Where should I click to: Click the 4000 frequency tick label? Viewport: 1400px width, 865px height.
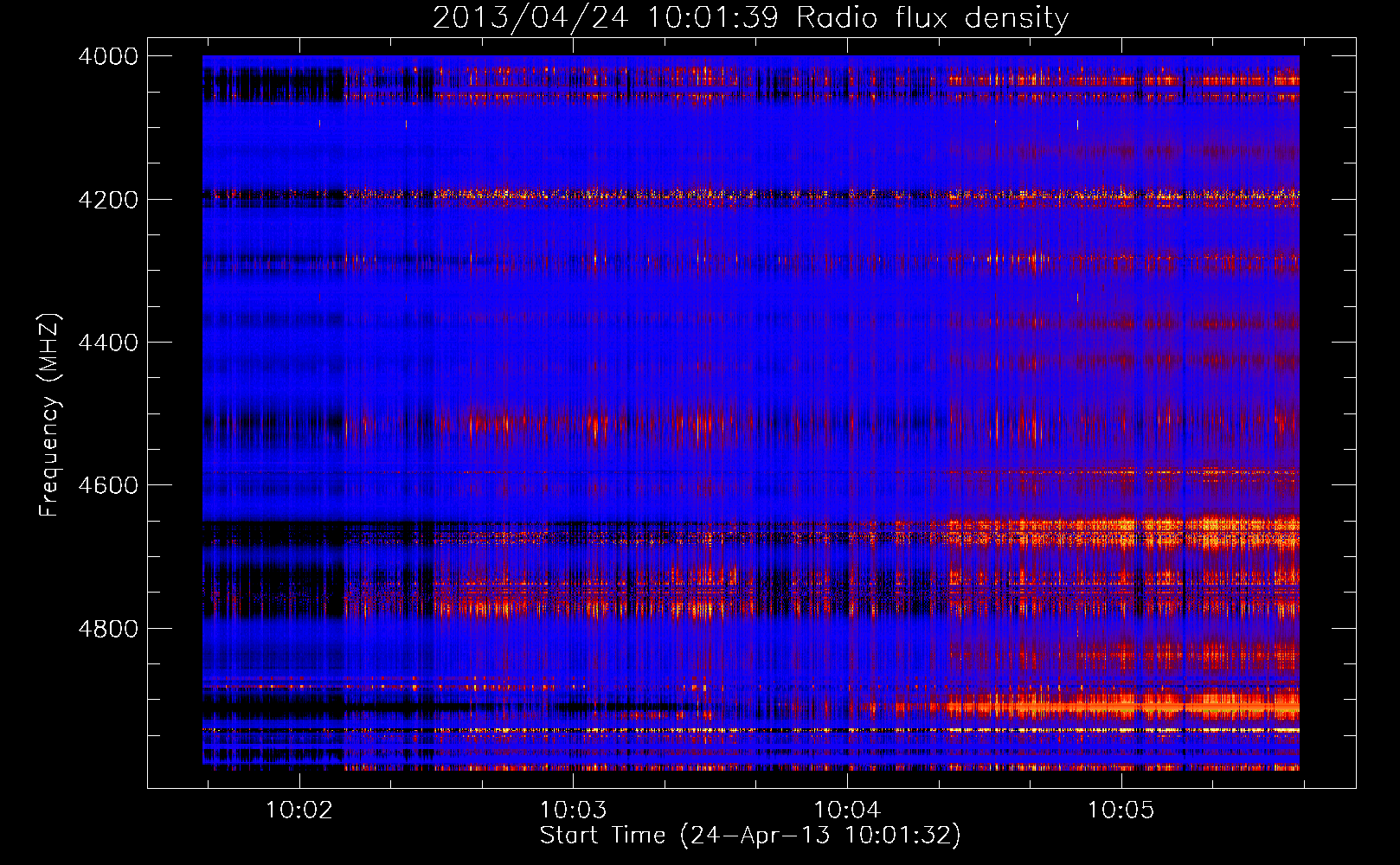coord(108,56)
